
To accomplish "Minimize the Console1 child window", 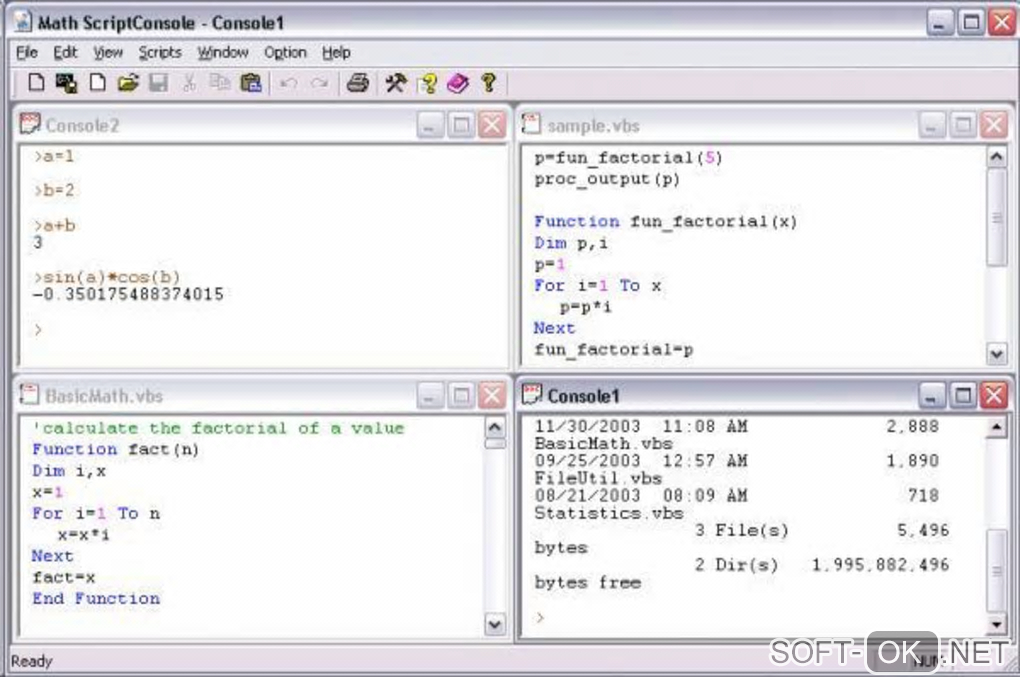I will (932, 395).
